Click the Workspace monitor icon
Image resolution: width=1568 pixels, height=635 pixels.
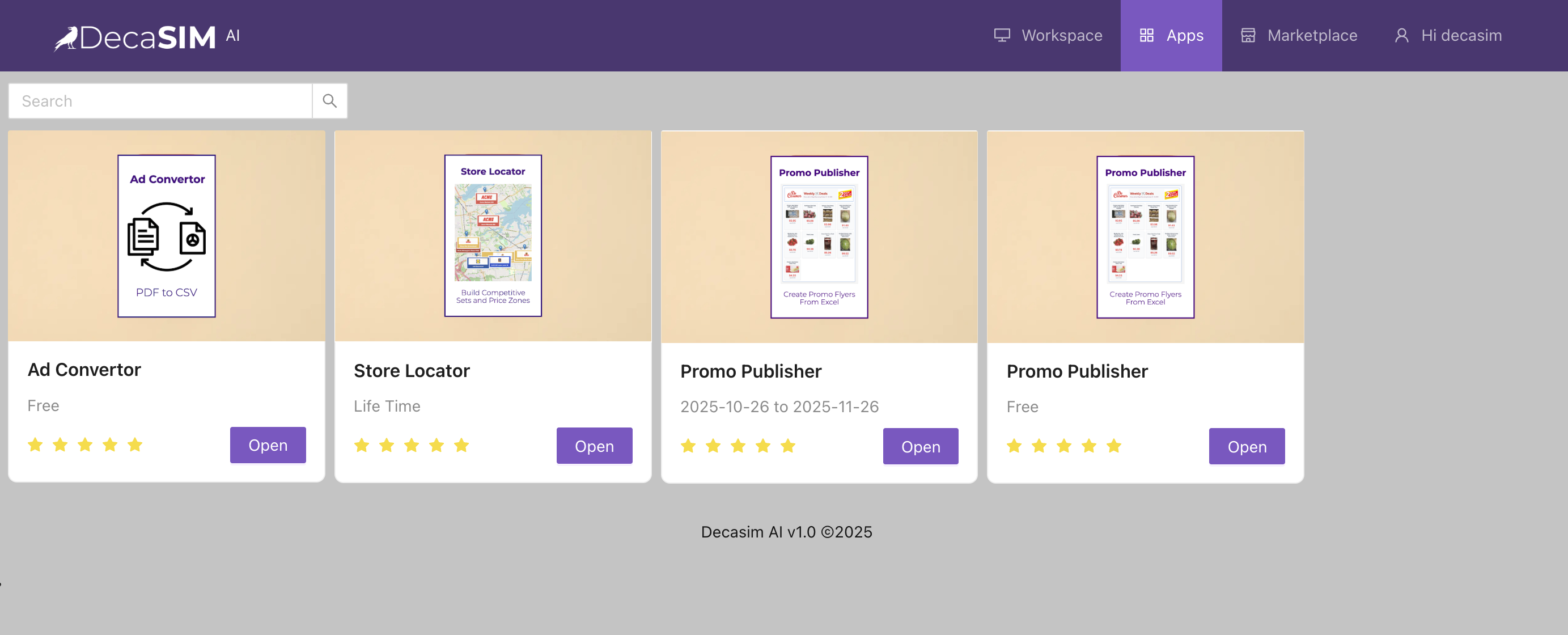(x=1001, y=35)
